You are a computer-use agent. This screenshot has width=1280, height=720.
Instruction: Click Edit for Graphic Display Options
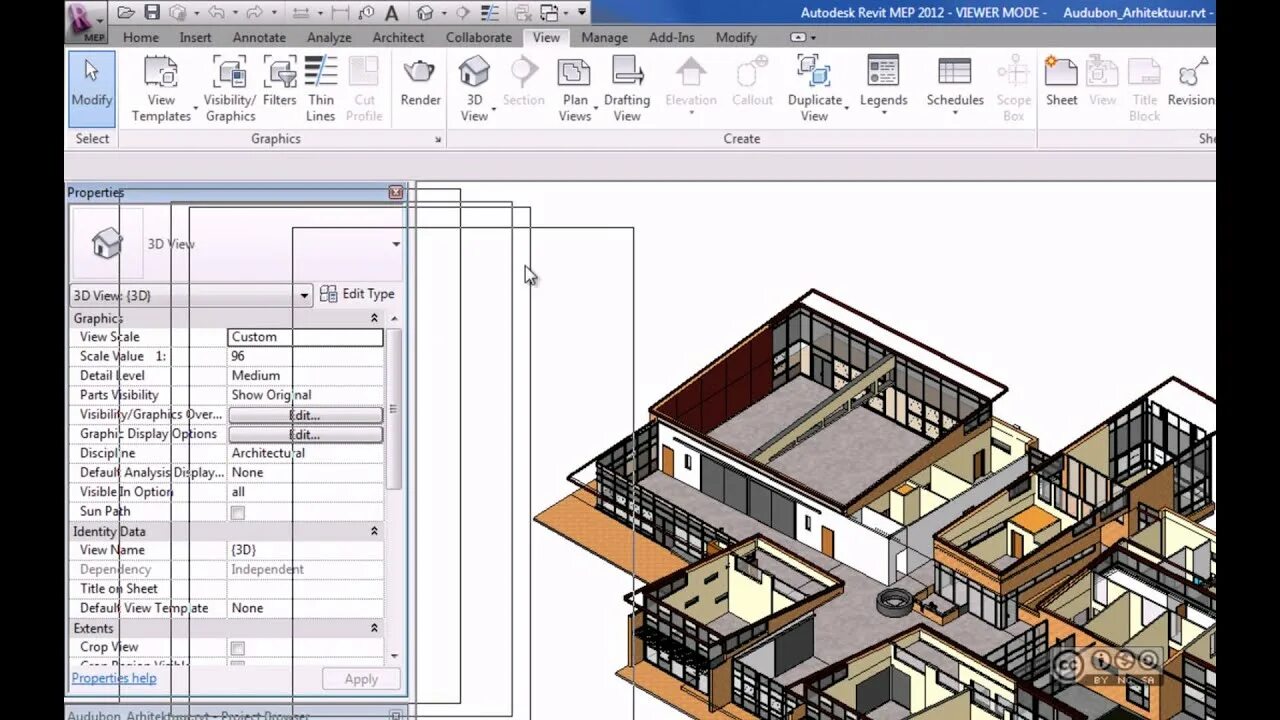[305, 435]
